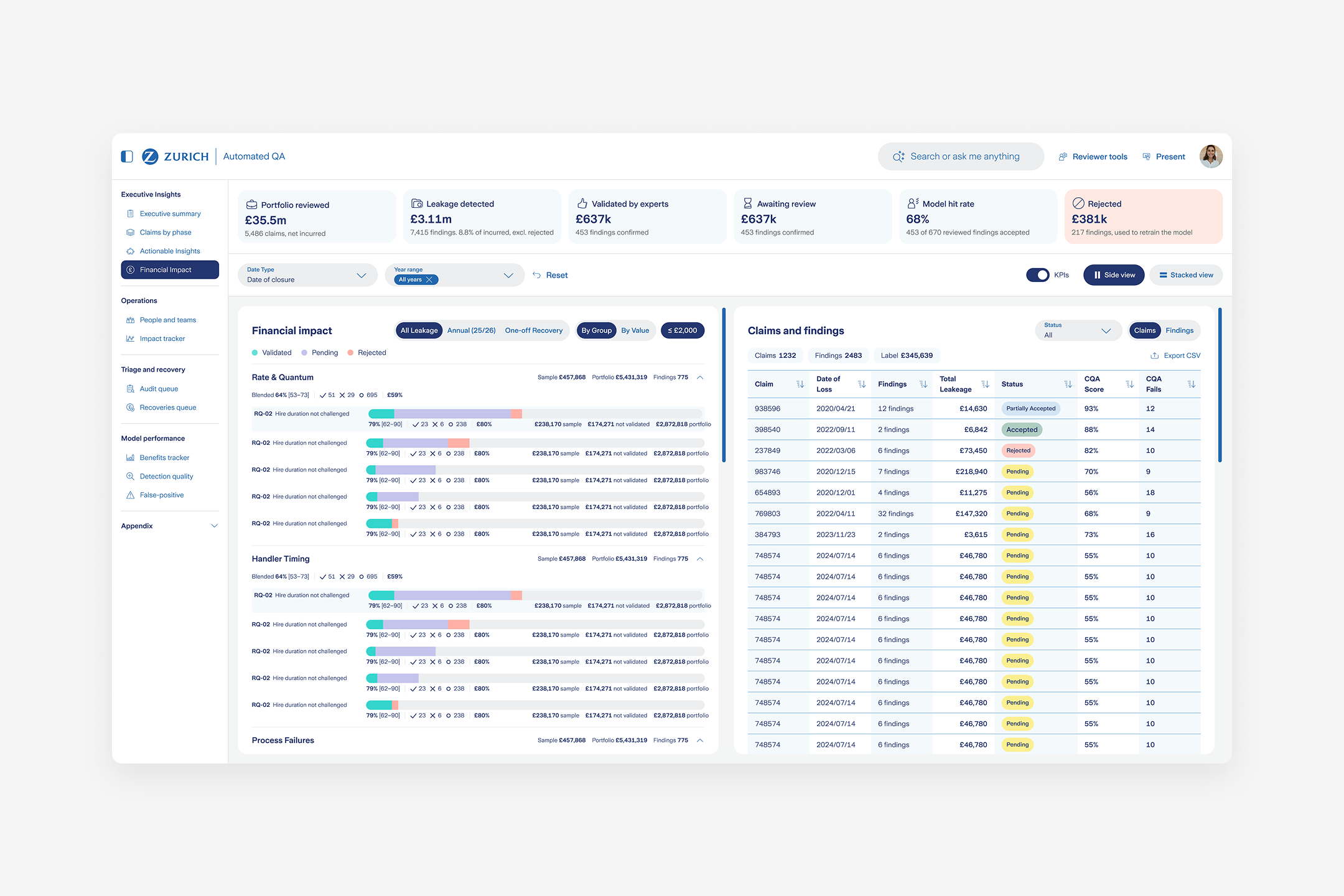Open the Year range dropdown
Viewport: 1344px width, 896px height.
pos(454,275)
